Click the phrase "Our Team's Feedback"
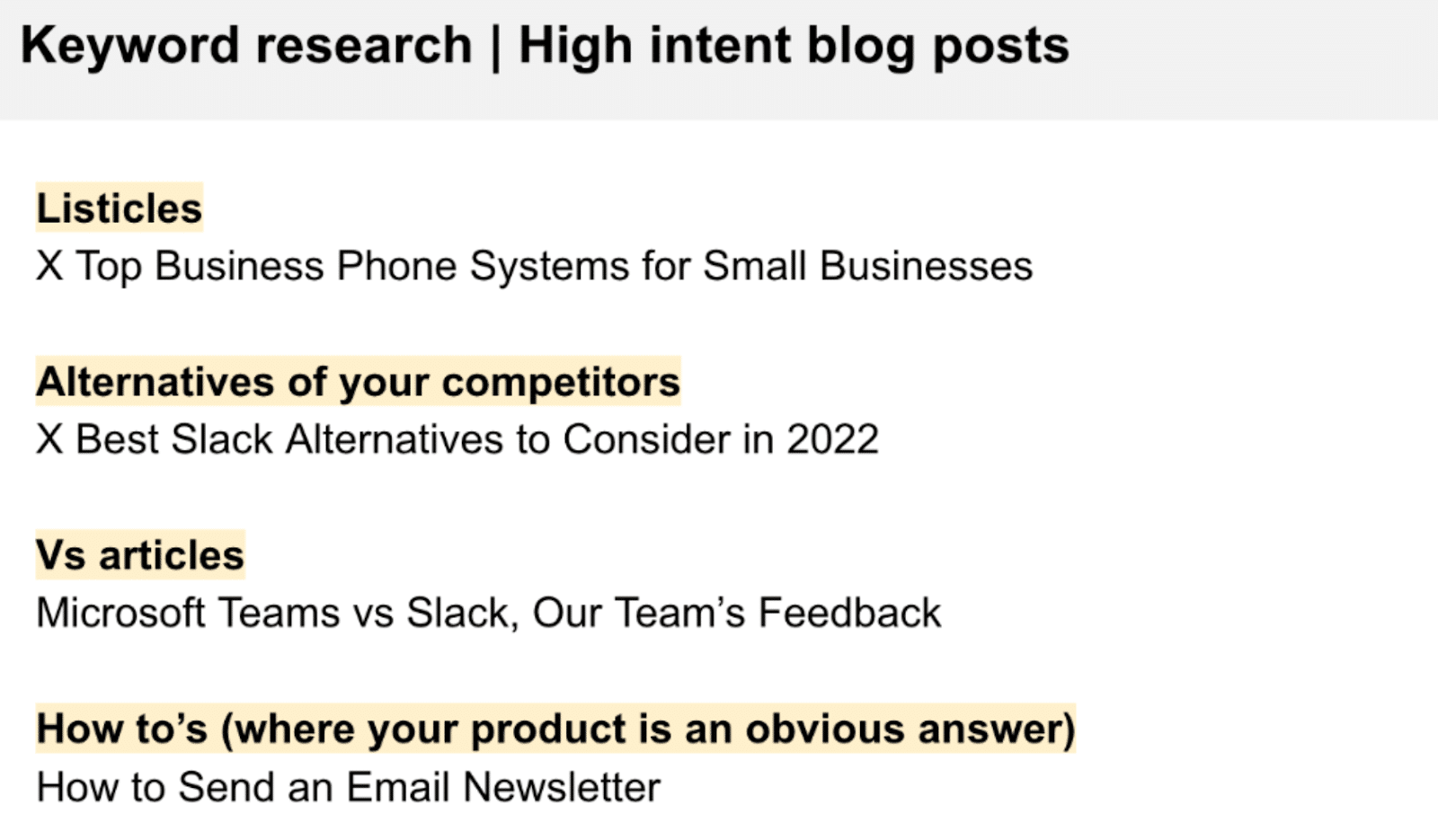 736,614
